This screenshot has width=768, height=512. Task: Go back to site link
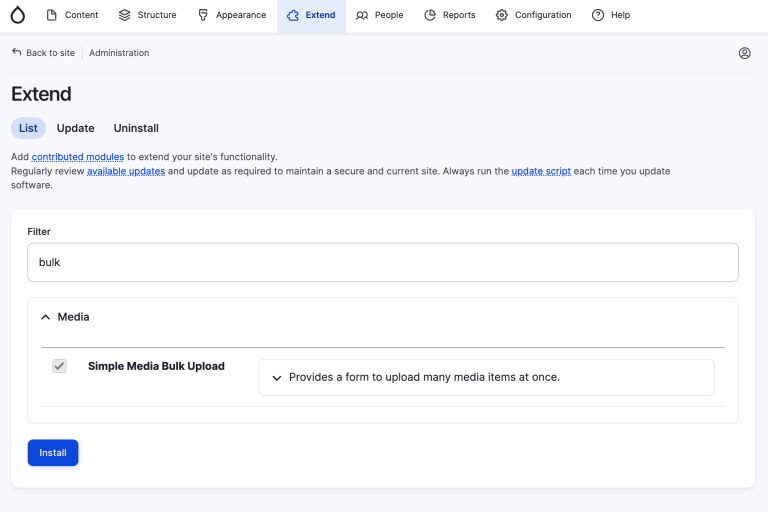[50, 53]
